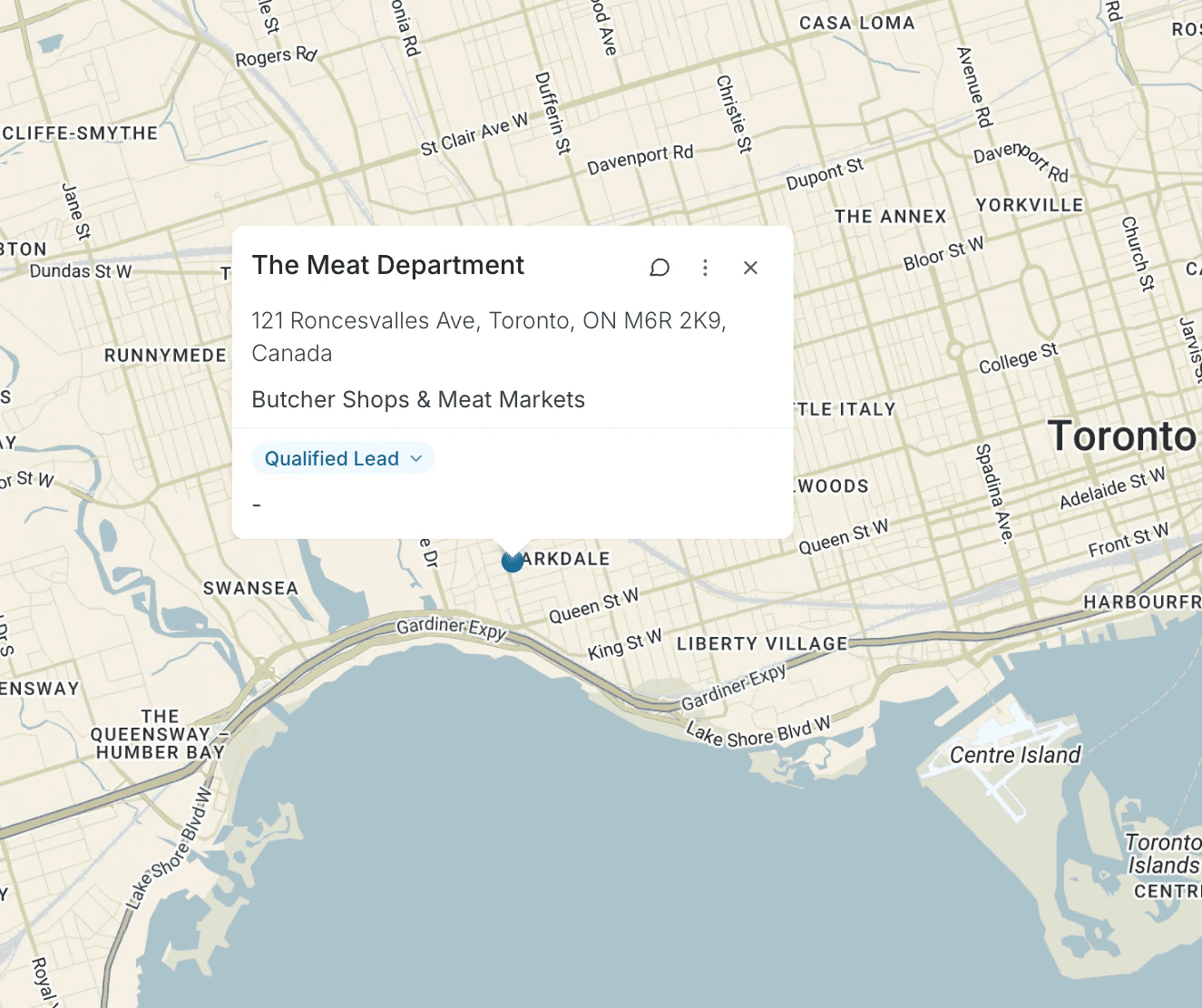Close the Meat Department popup card

(750, 268)
